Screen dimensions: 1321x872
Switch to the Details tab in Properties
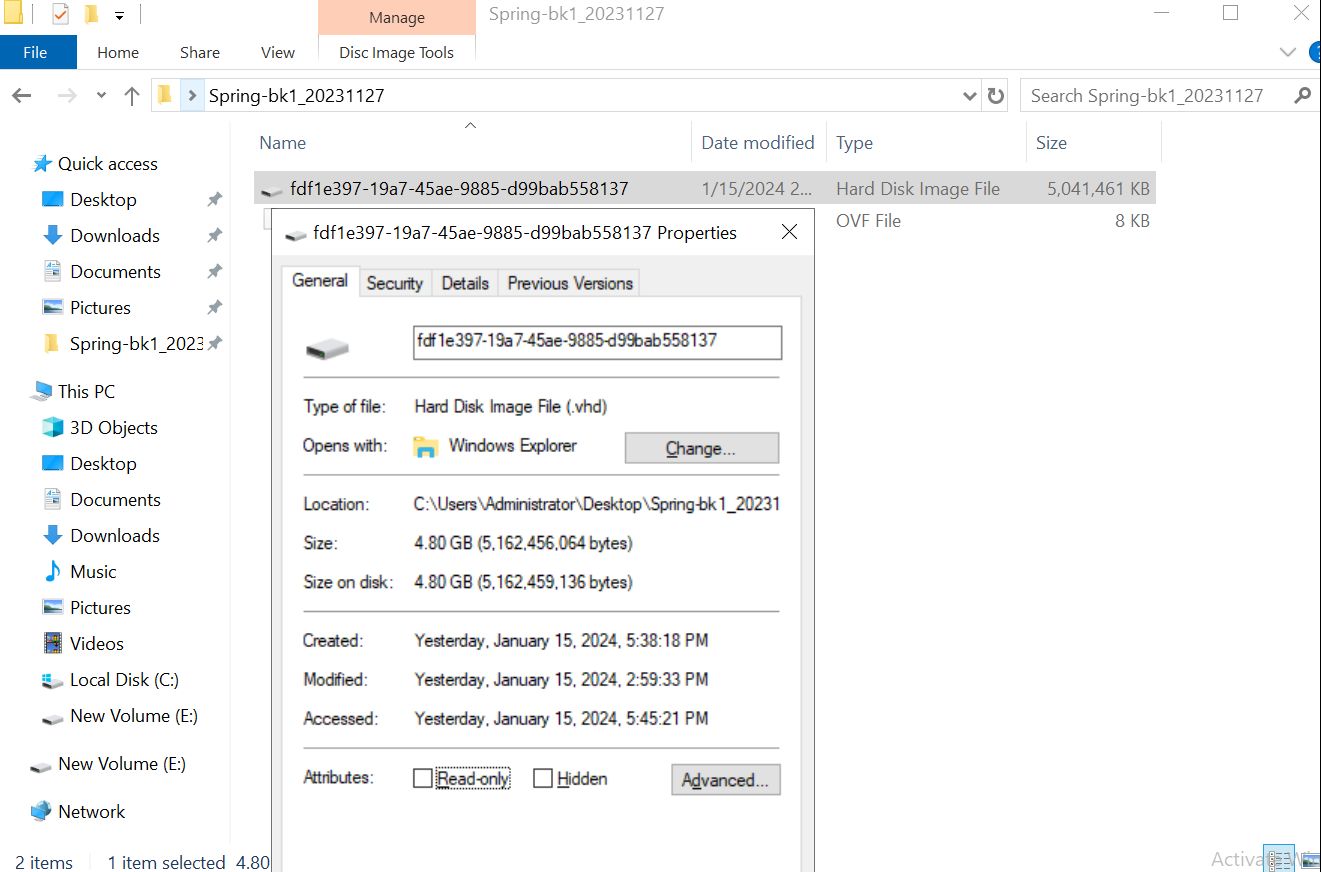(465, 283)
